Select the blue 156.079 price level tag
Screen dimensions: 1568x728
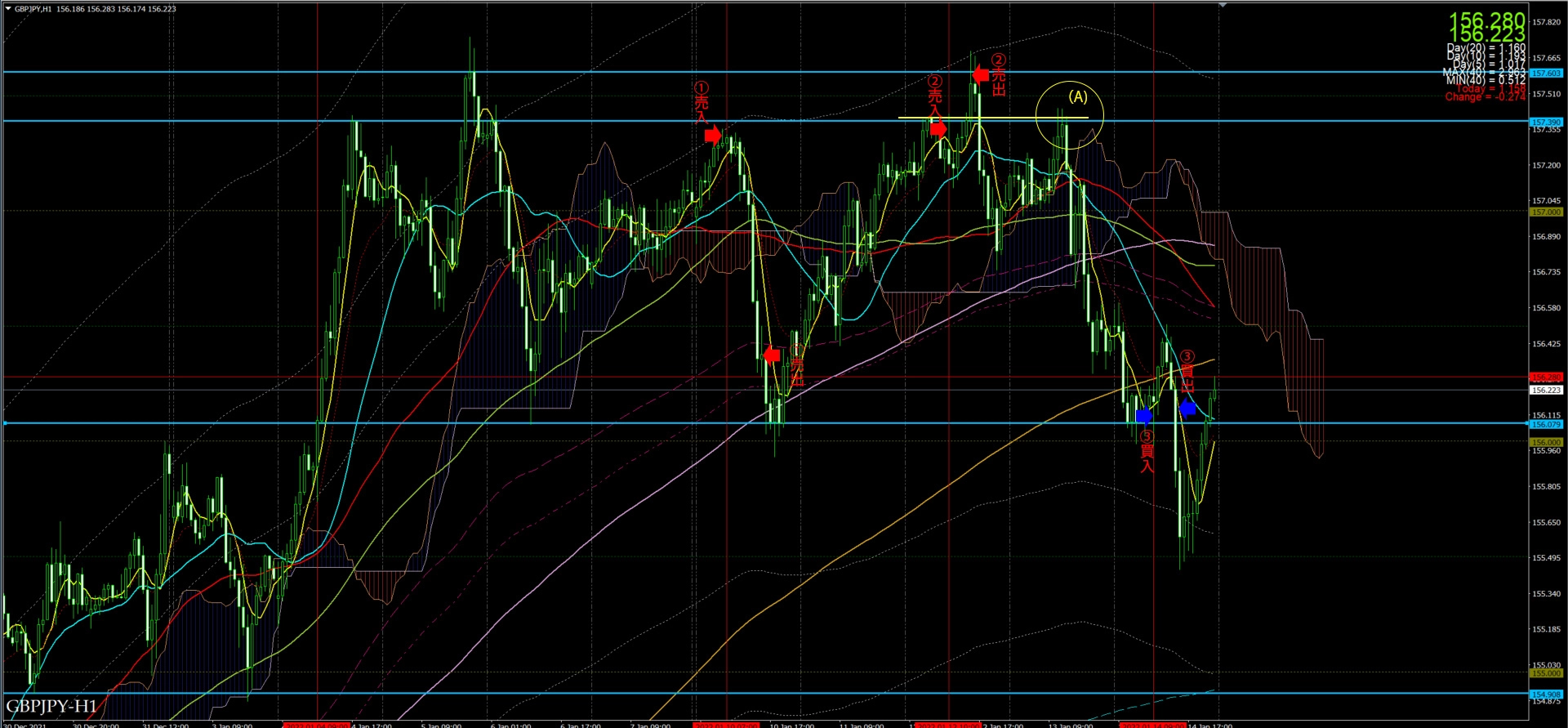point(1546,424)
